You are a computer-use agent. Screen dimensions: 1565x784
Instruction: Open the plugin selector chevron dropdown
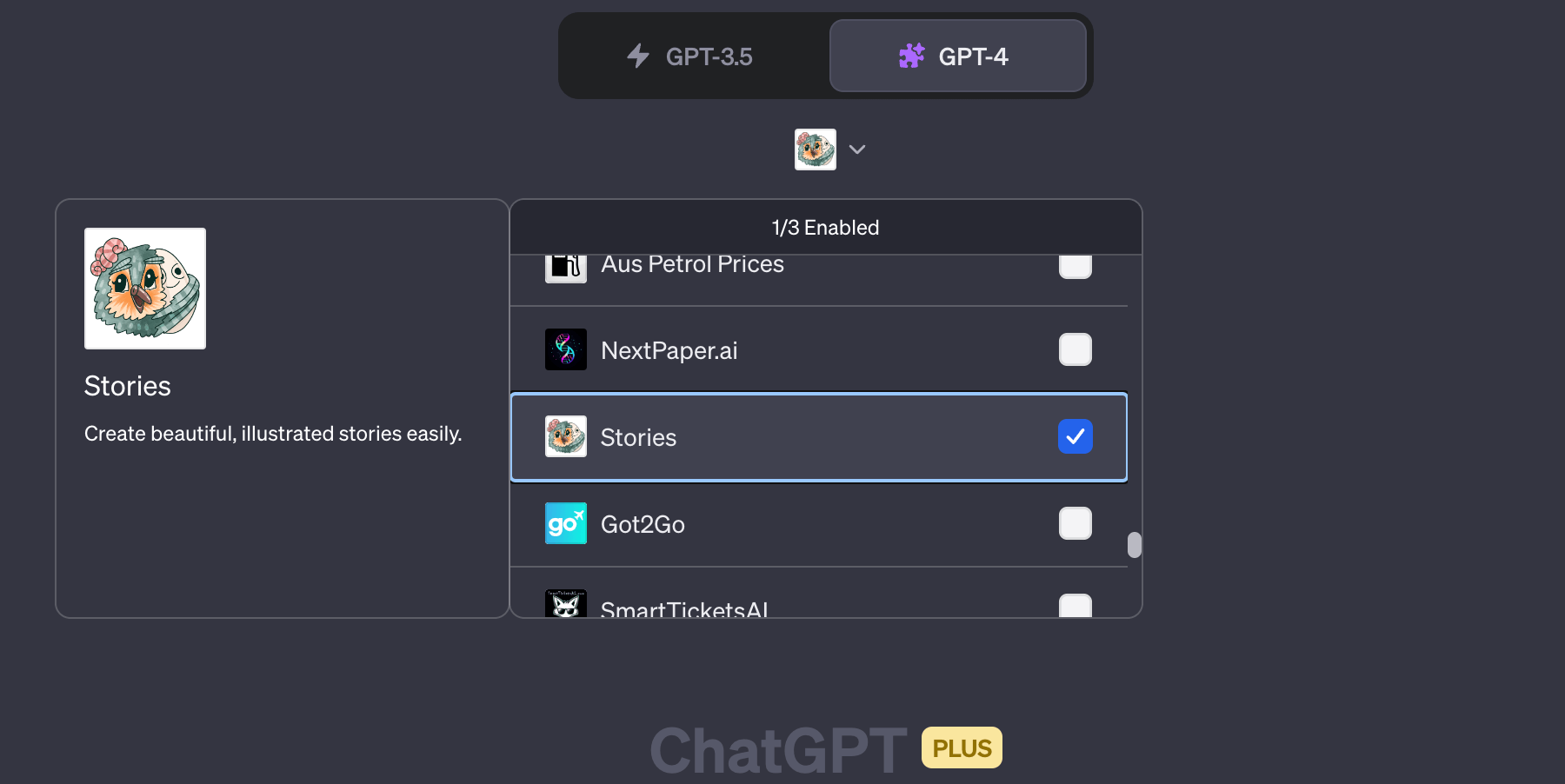coord(857,149)
